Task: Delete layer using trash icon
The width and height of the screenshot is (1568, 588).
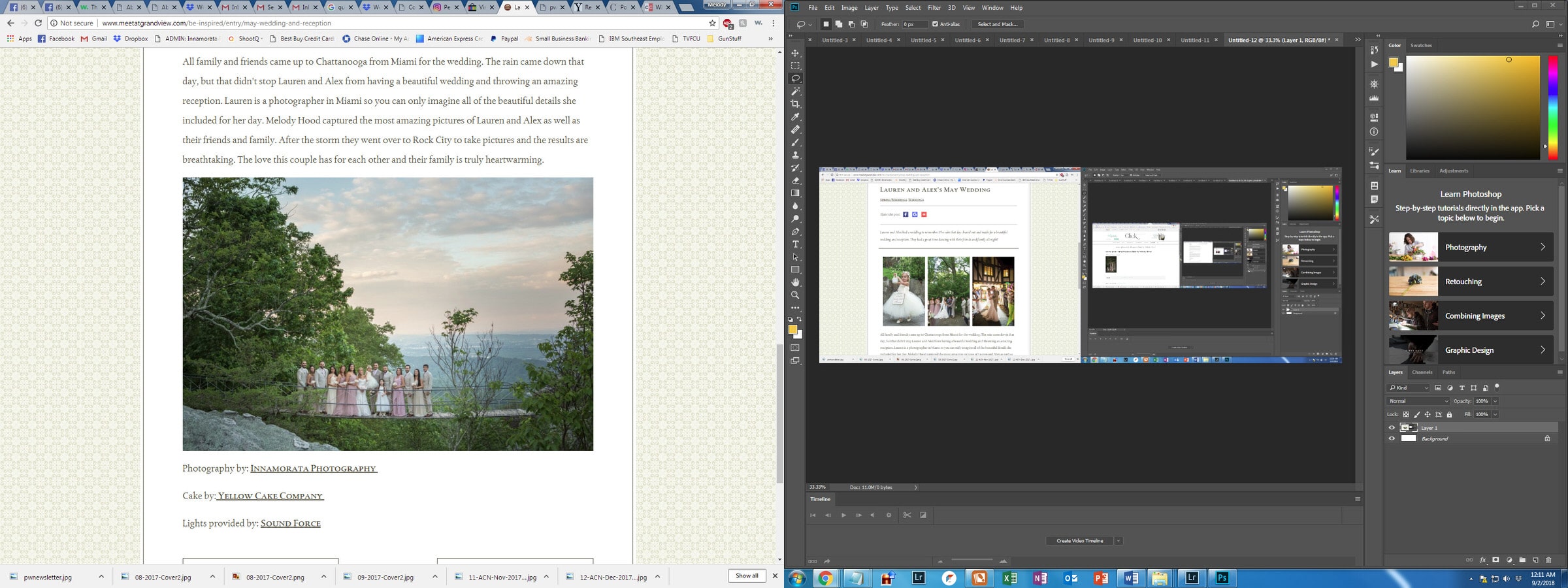Action: point(1548,560)
